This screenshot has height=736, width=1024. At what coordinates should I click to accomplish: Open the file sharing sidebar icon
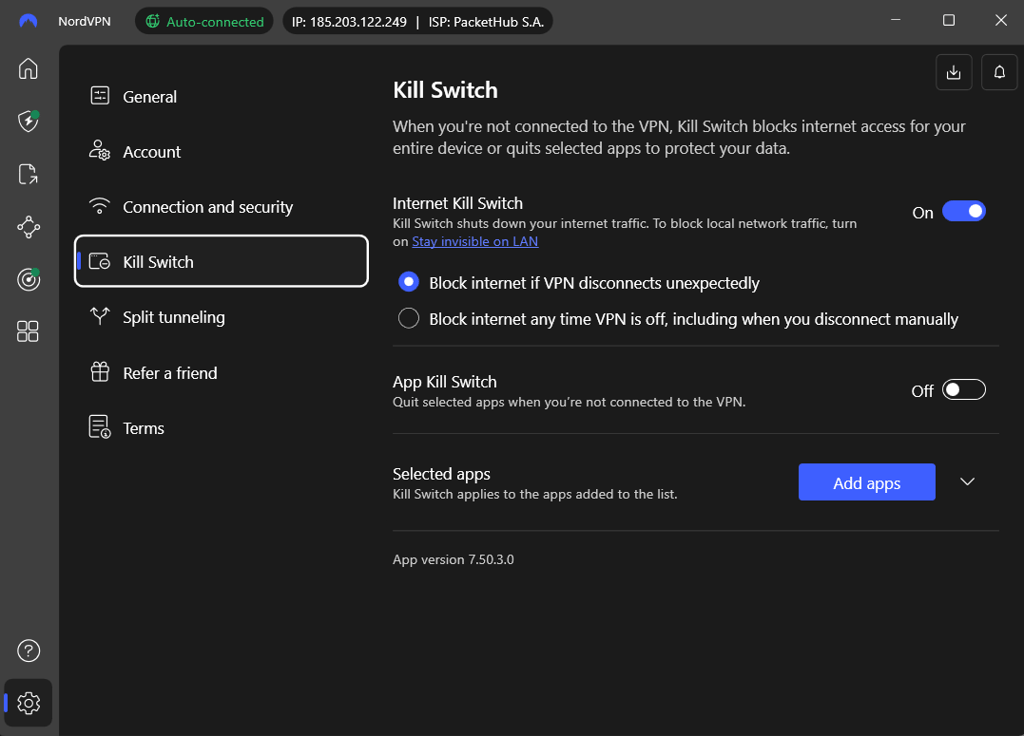pyautogui.click(x=28, y=174)
